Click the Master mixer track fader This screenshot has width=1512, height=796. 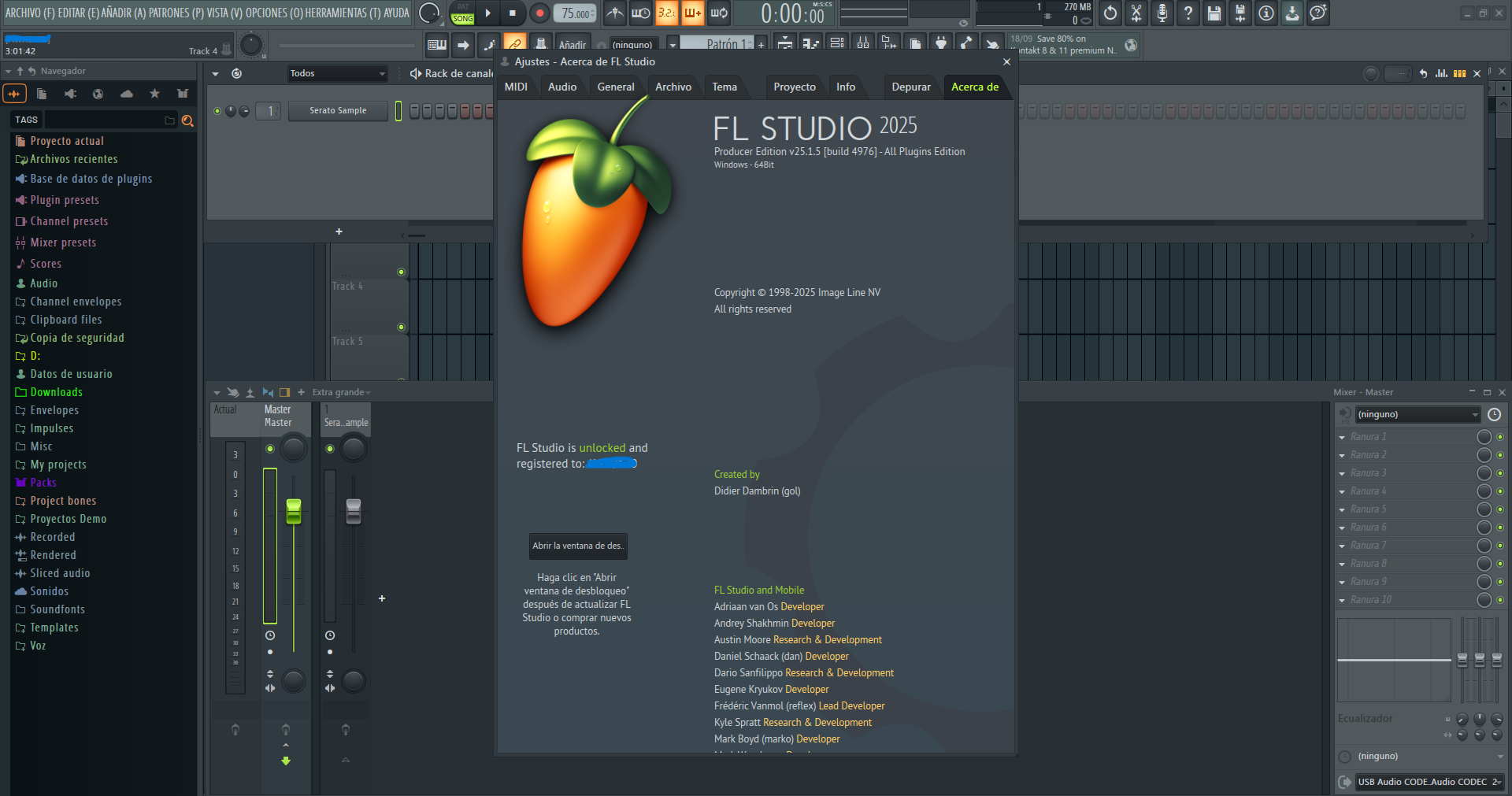point(294,511)
